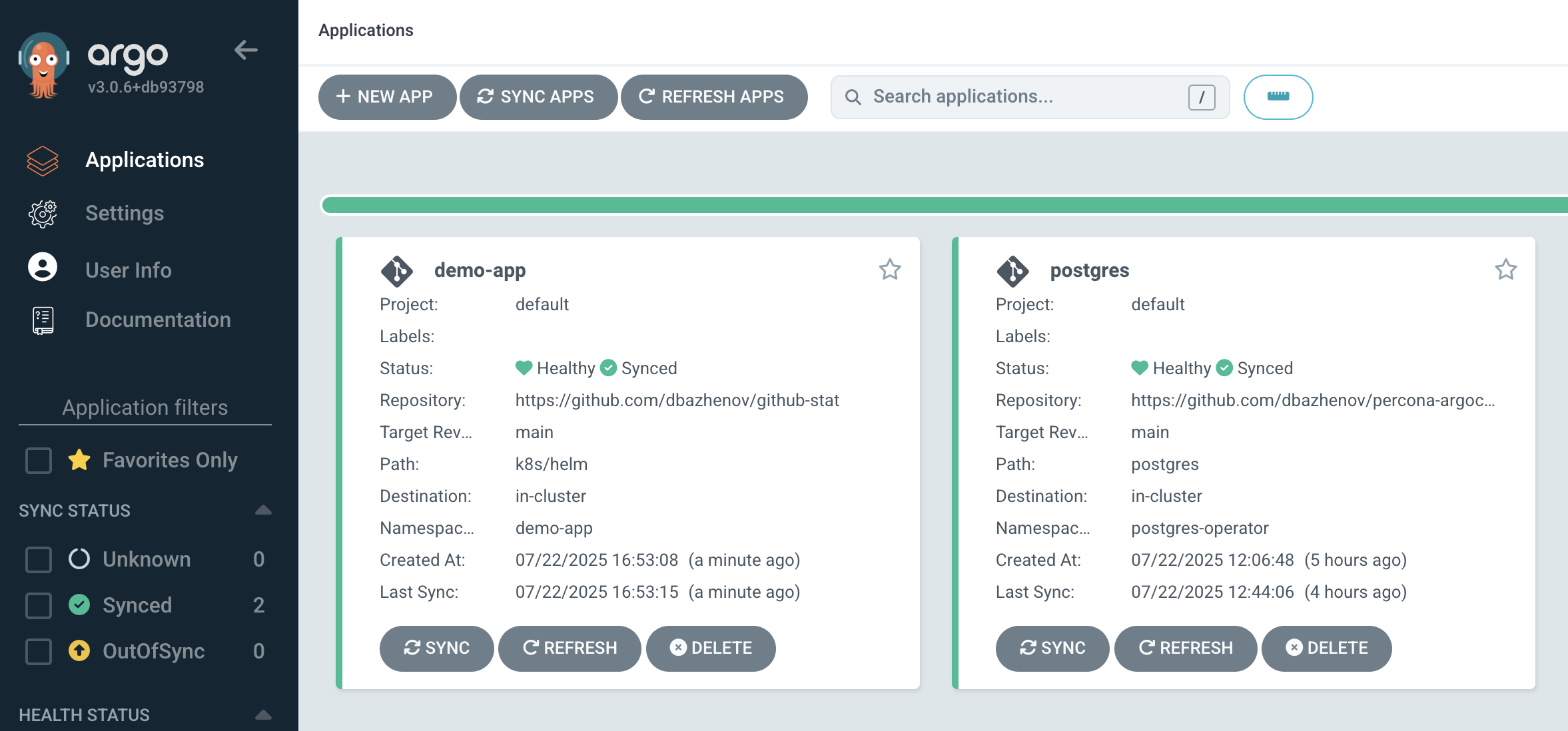Click the green Synced filter icon
The width and height of the screenshot is (1568, 731).
coord(79,605)
